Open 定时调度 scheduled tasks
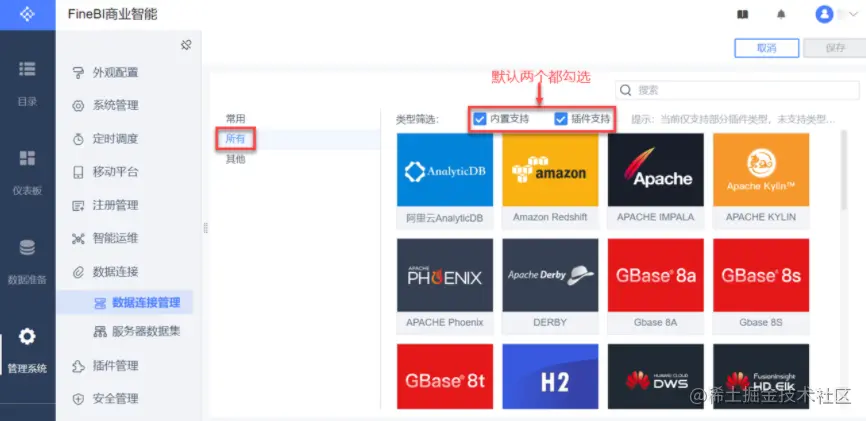The image size is (866, 421). tap(115, 139)
